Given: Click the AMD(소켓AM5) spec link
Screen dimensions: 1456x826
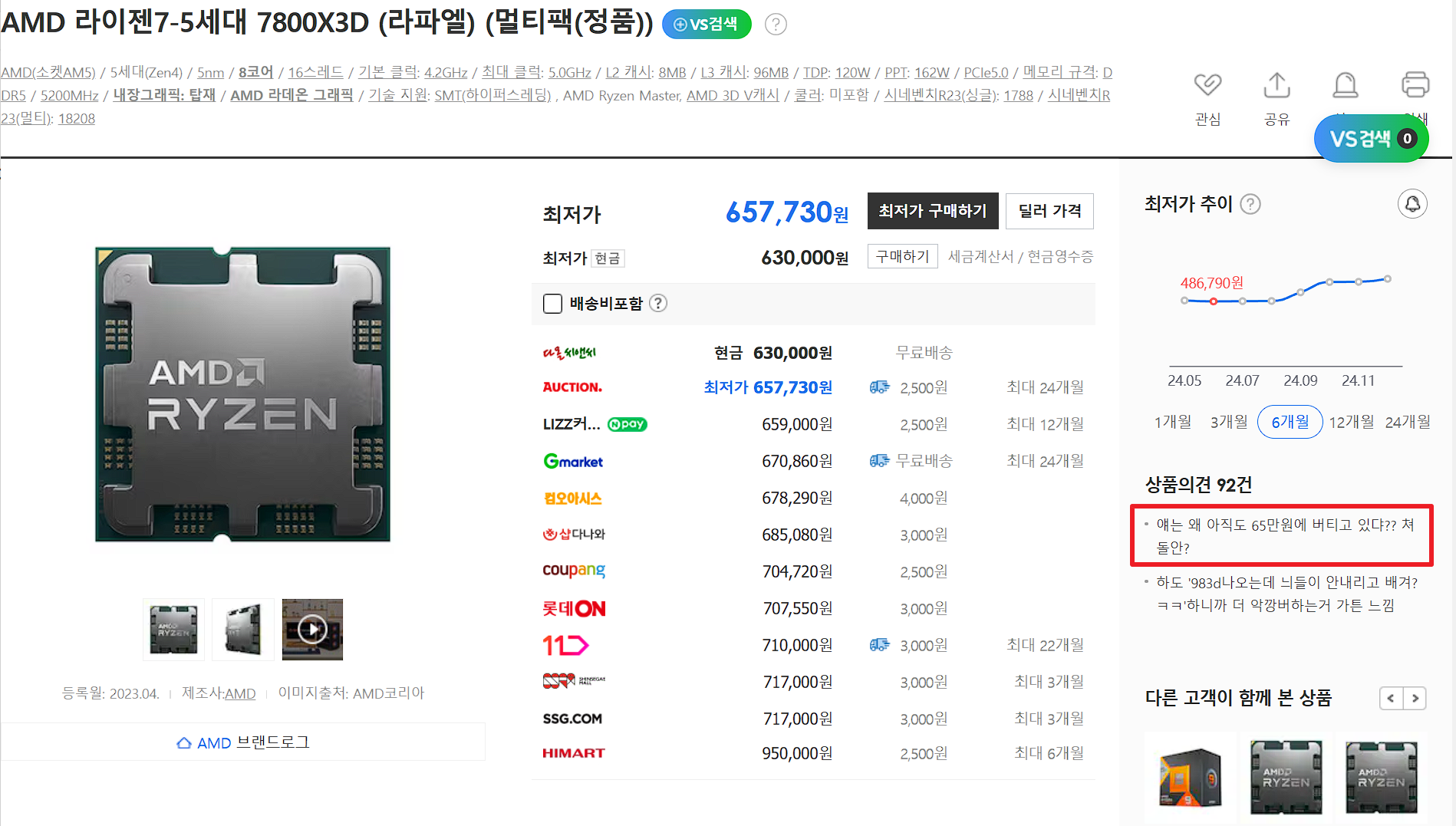Looking at the screenshot, I should [x=48, y=72].
